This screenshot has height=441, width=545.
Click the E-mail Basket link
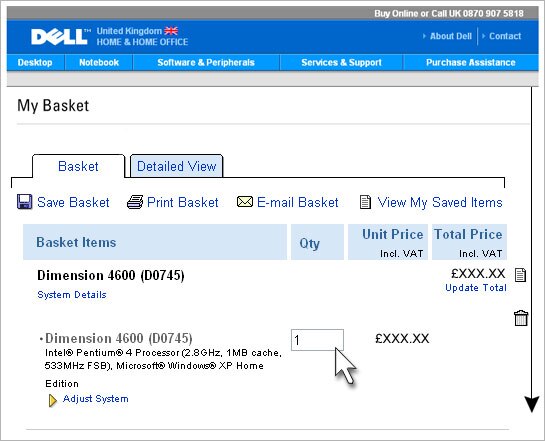(x=298, y=202)
